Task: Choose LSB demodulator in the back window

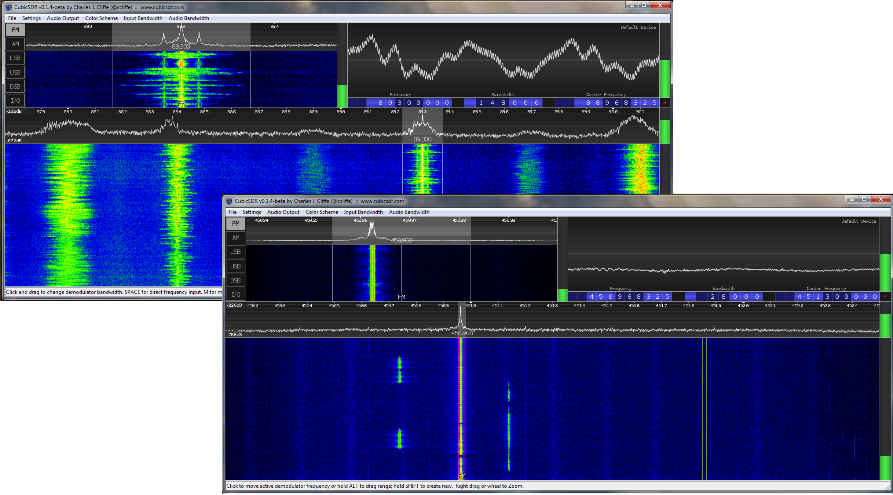Action: [15, 58]
